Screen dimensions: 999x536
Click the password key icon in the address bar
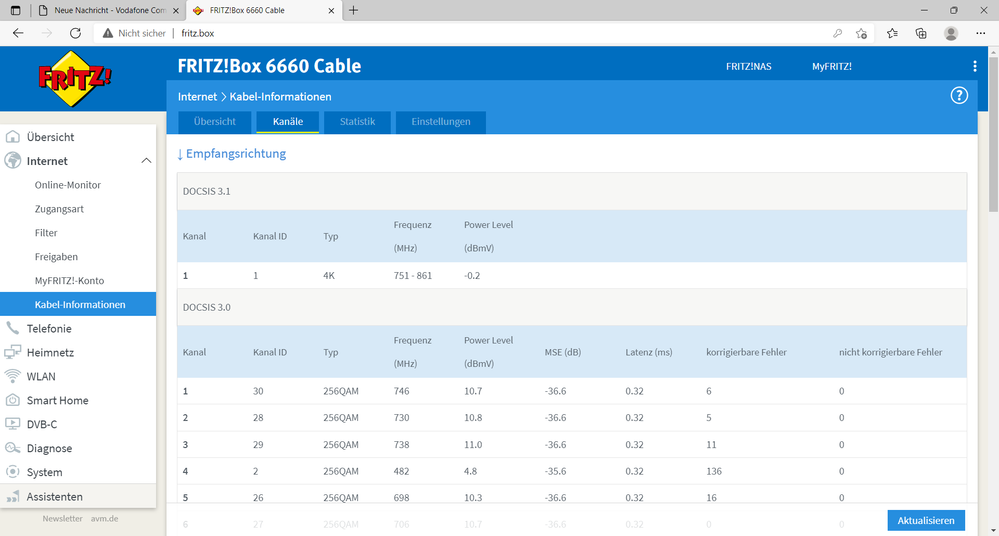837,33
